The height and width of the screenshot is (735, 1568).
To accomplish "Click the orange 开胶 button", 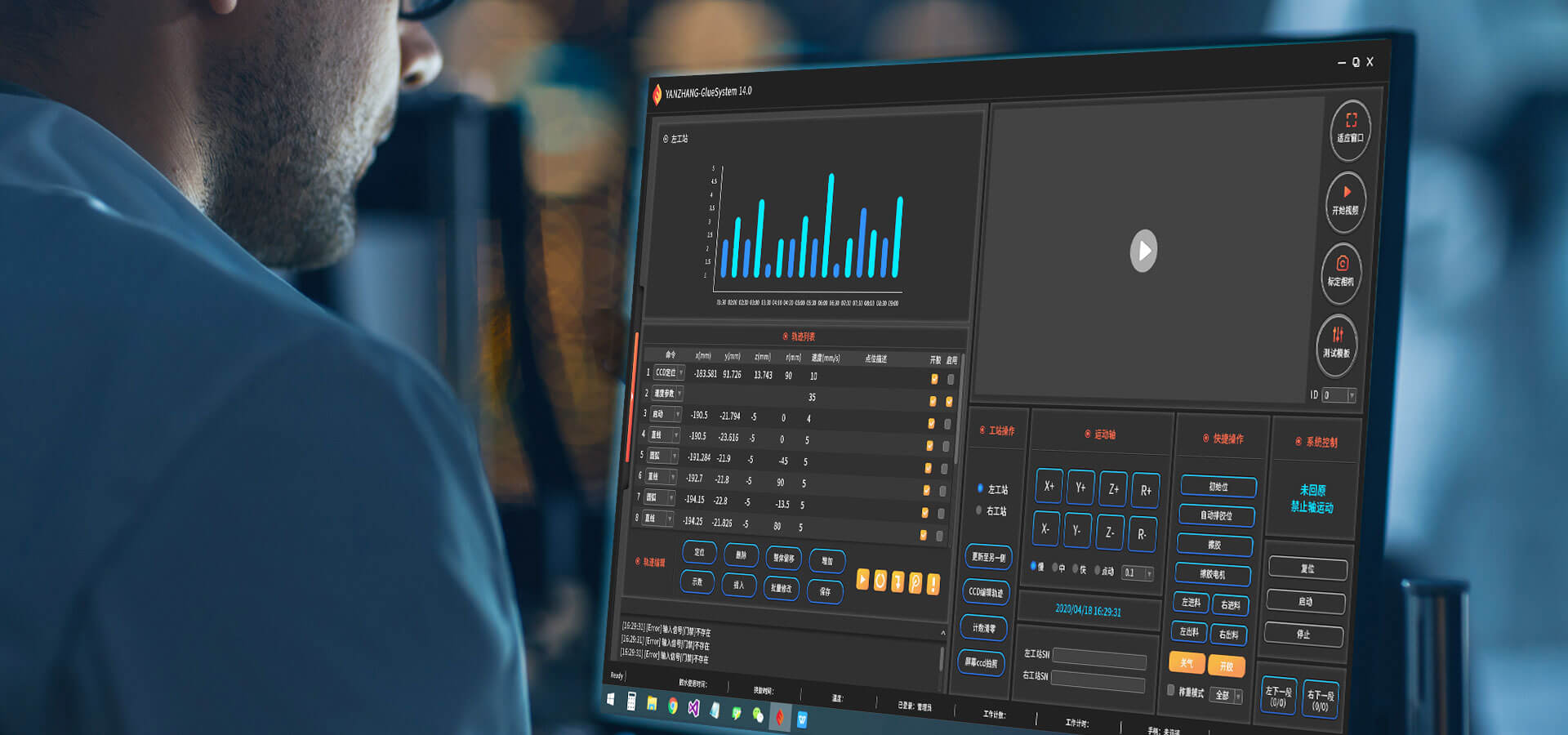I will point(1227,666).
